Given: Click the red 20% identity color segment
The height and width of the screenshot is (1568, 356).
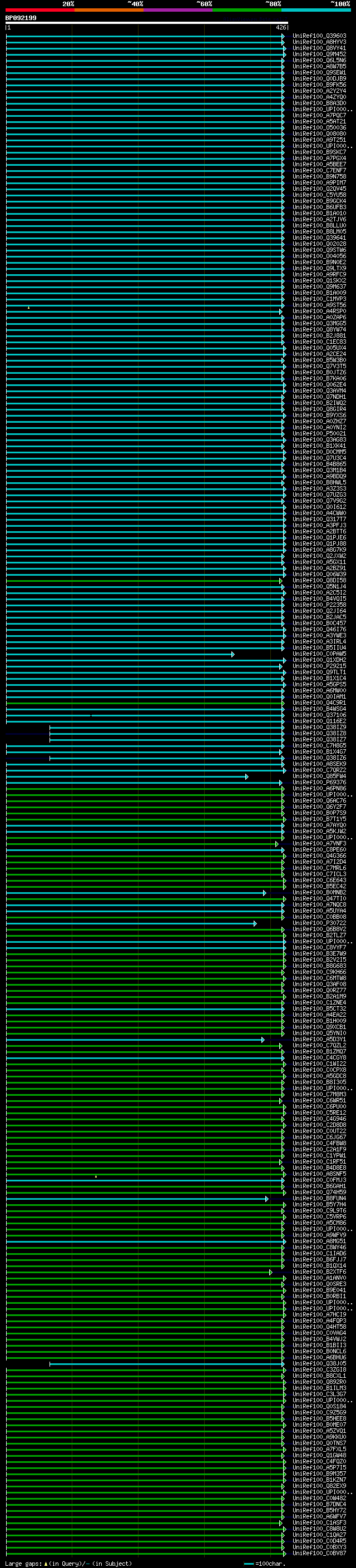Looking at the screenshot, I should point(39,10).
